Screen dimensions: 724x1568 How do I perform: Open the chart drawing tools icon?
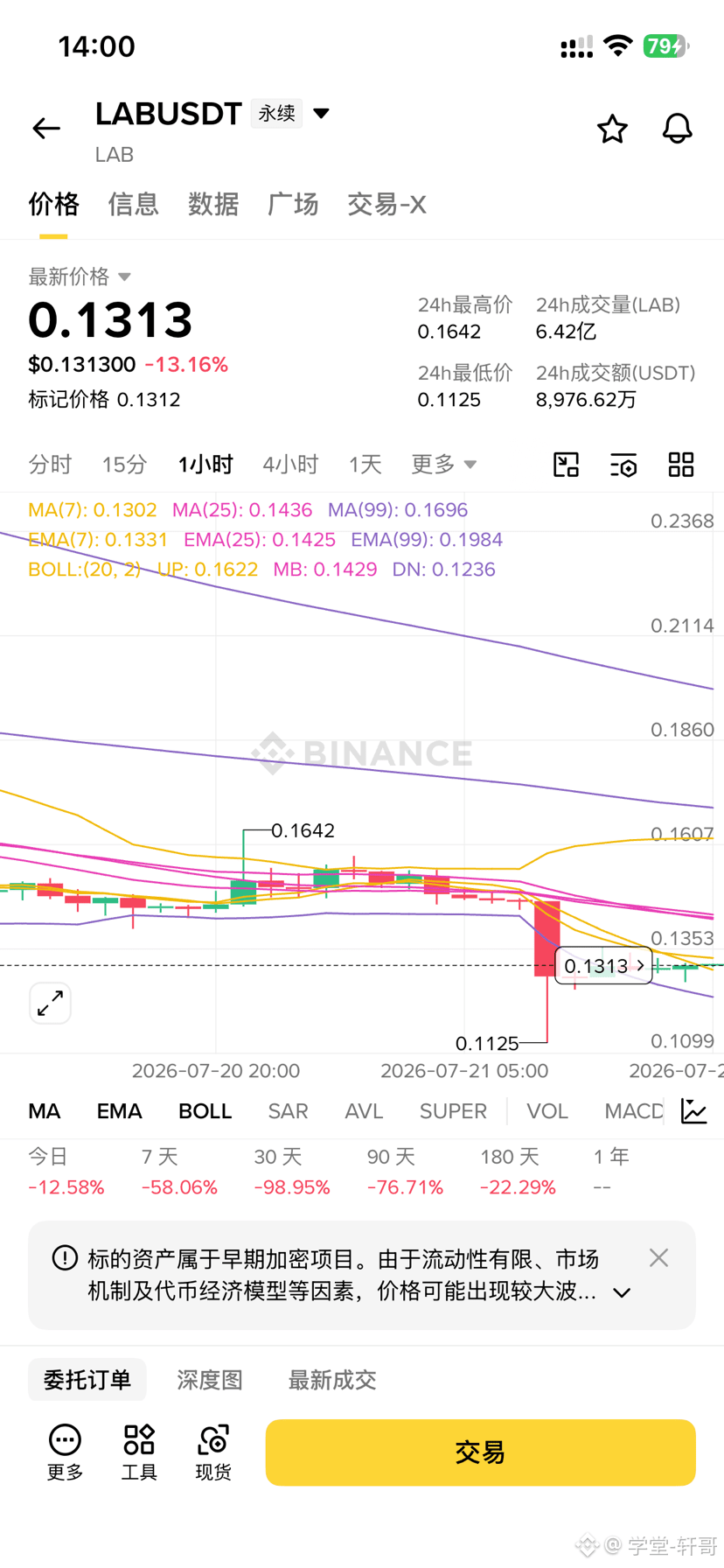tap(566, 465)
